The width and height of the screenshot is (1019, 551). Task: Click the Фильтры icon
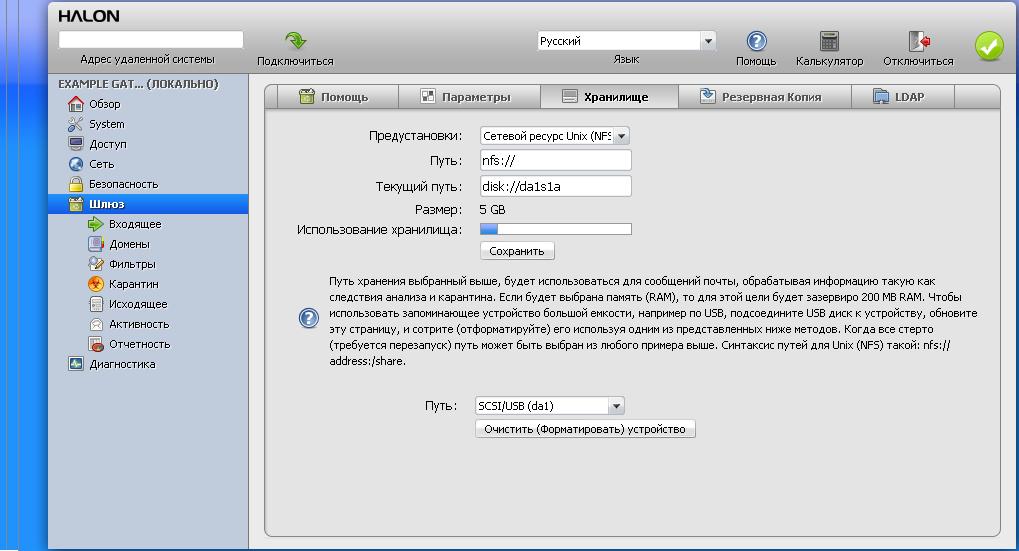coord(96,264)
